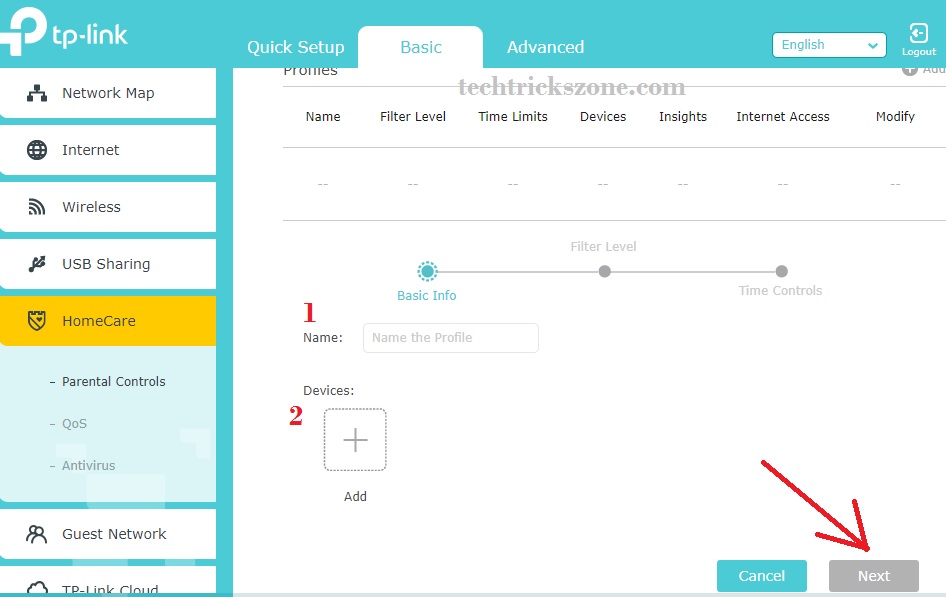This screenshot has height=597, width=946.
Task: Open the English language dropdown
Action: [x=829, y=45]
